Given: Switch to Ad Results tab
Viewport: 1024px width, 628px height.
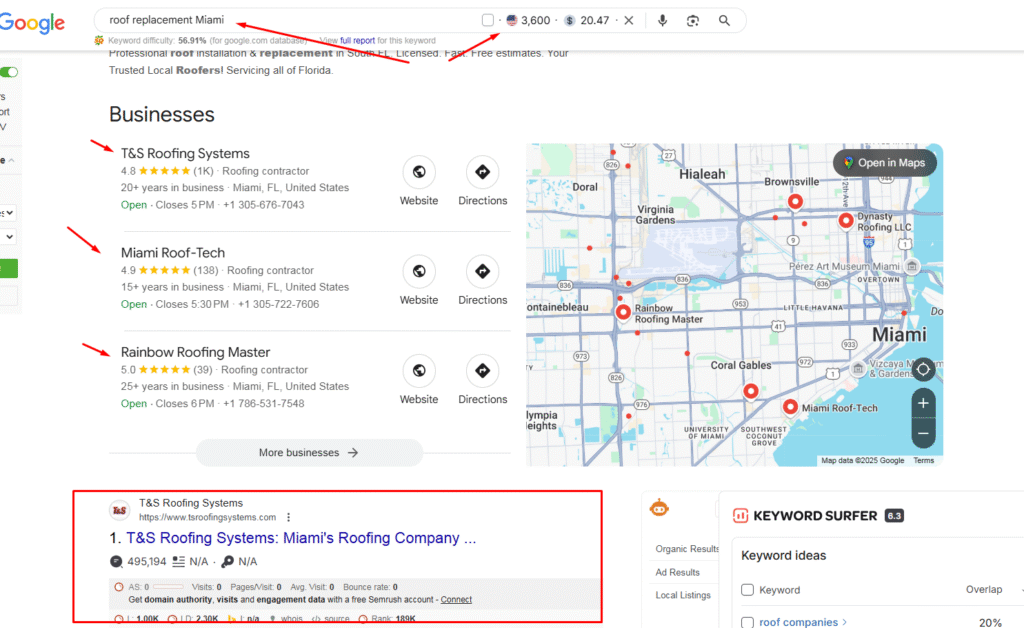Looking at the screenshot, I should [x=677, y=573].
